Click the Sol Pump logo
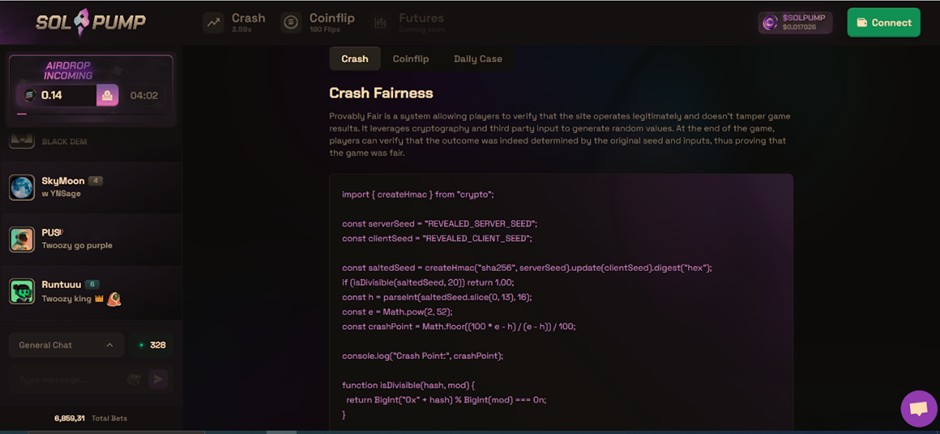Screen dimensions: 940x434 coord(92,22)
